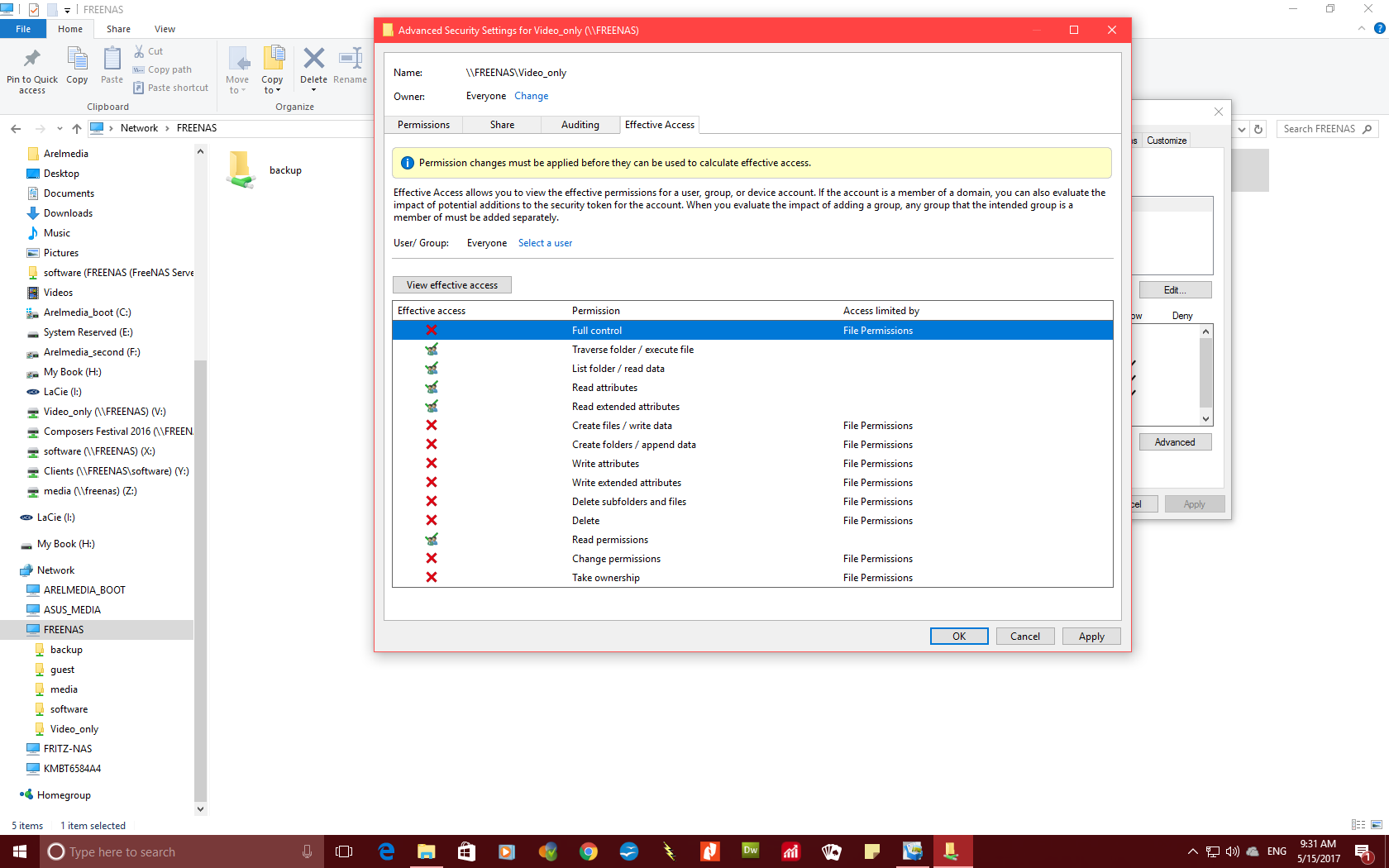
Task: Open Dreamweaver from taskbar
Action: [751, 851]
